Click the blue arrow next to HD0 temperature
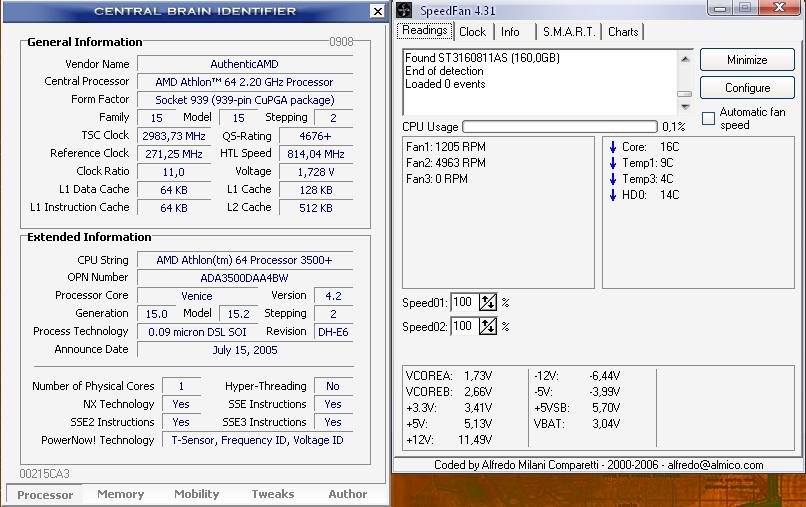 tap(612, 195)
